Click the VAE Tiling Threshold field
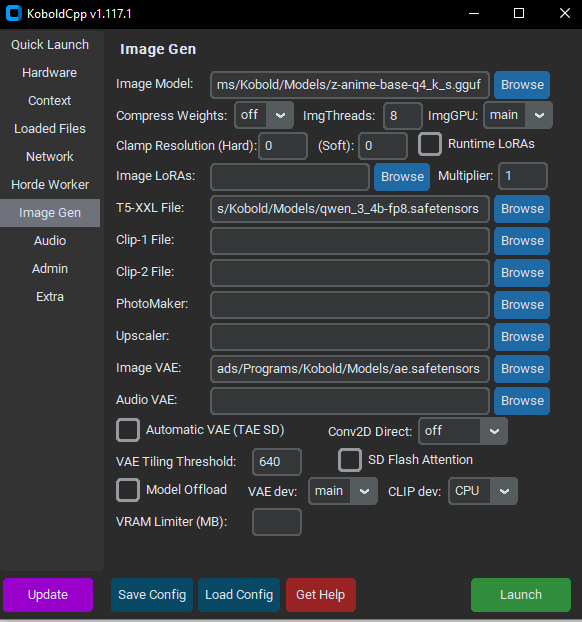Screen dimensions: 582x622 277,462
